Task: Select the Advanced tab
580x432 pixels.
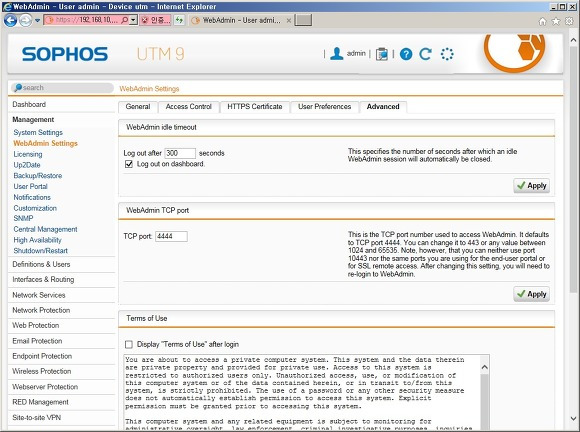Action: (383, 107)
